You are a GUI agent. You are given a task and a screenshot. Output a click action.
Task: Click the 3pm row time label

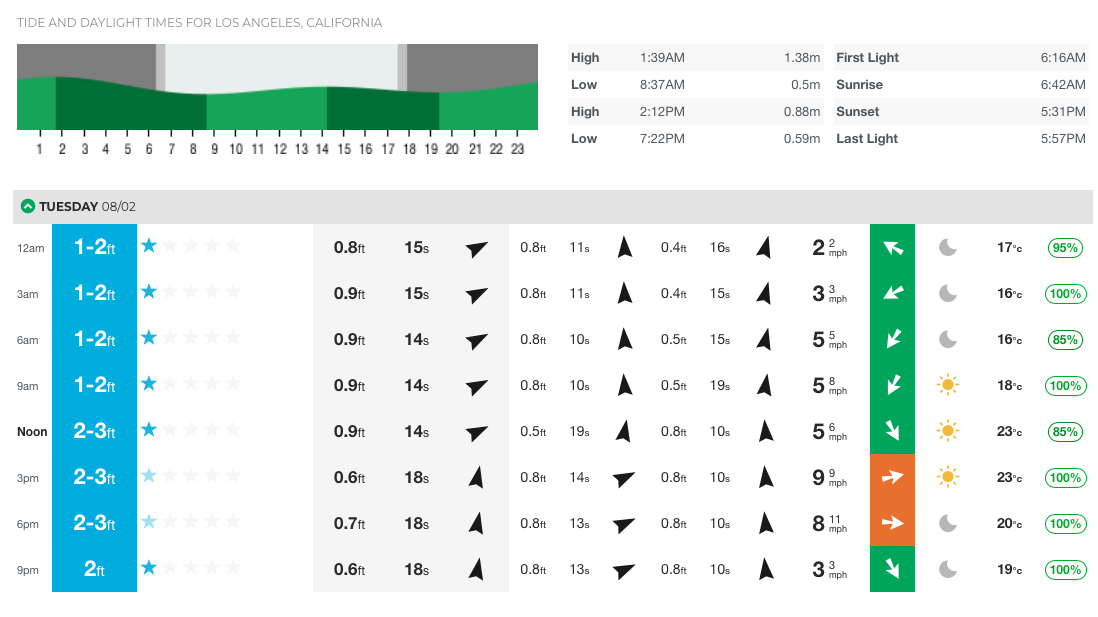[28, 478]
